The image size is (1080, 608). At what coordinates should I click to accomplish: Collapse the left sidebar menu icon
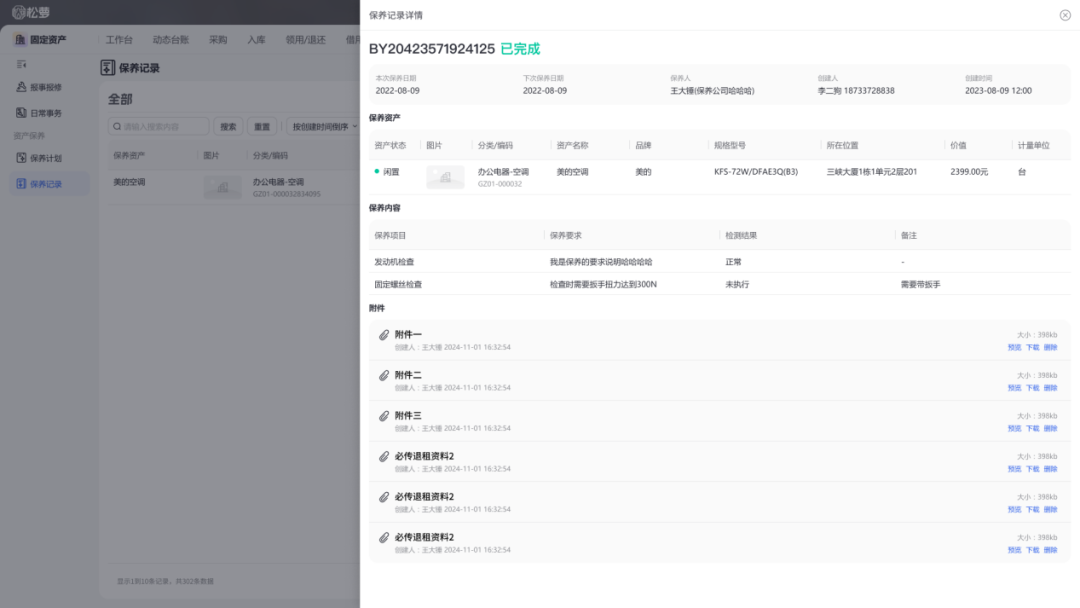(22, 64)
